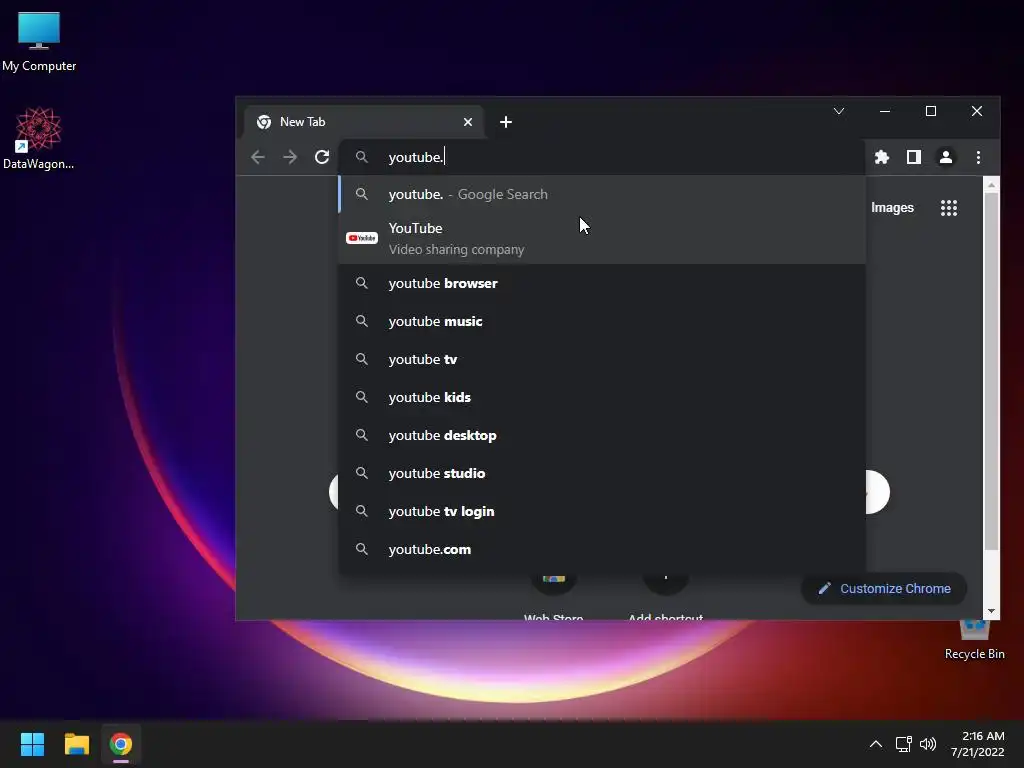Reload the page with the refresh icon

(322, 157)
